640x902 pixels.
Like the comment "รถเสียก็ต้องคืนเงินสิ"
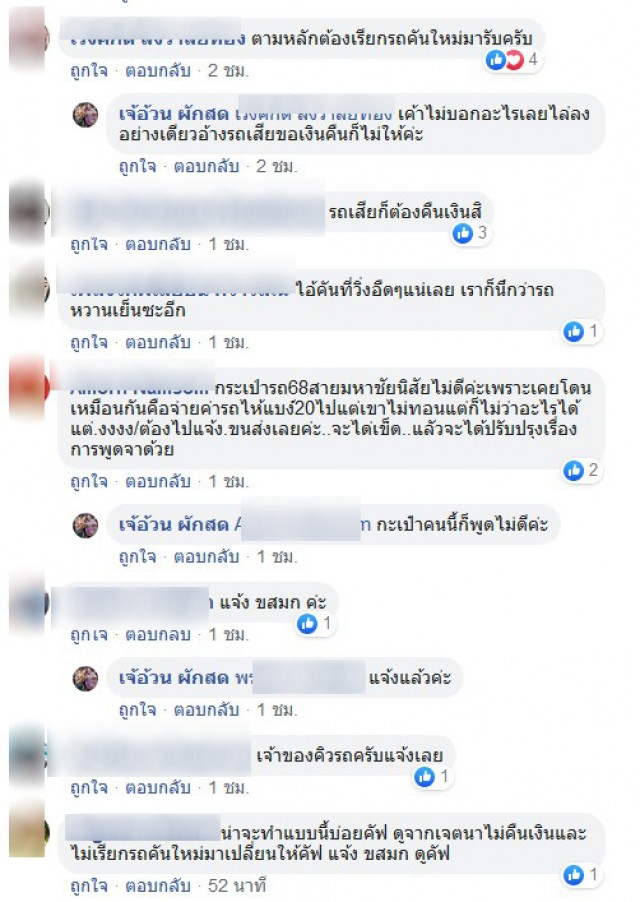[x=89, y=244]
